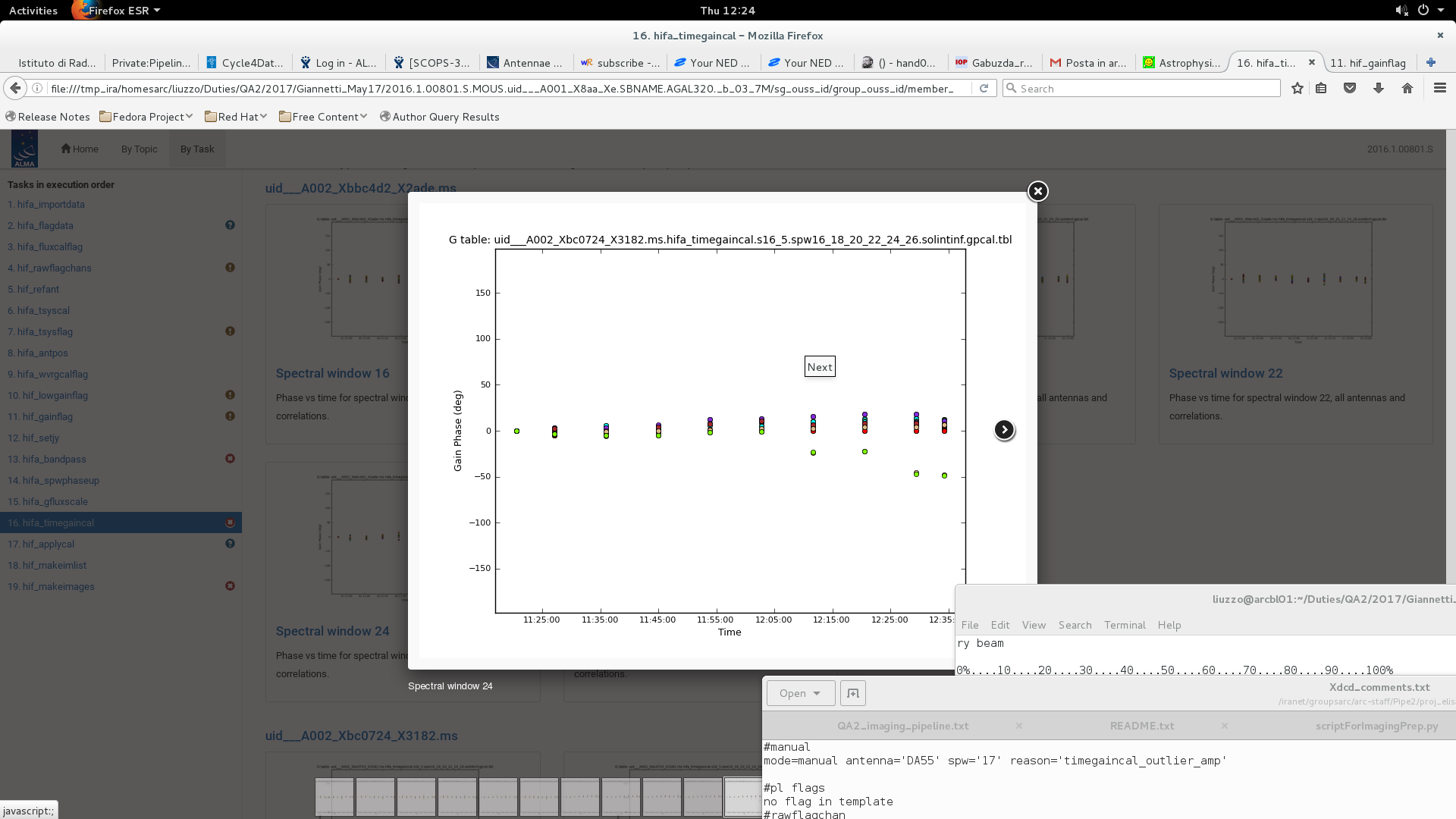Click the clock 'Thu 12:24' in top bar
The image size is (1456, 819).
(727, 11)
